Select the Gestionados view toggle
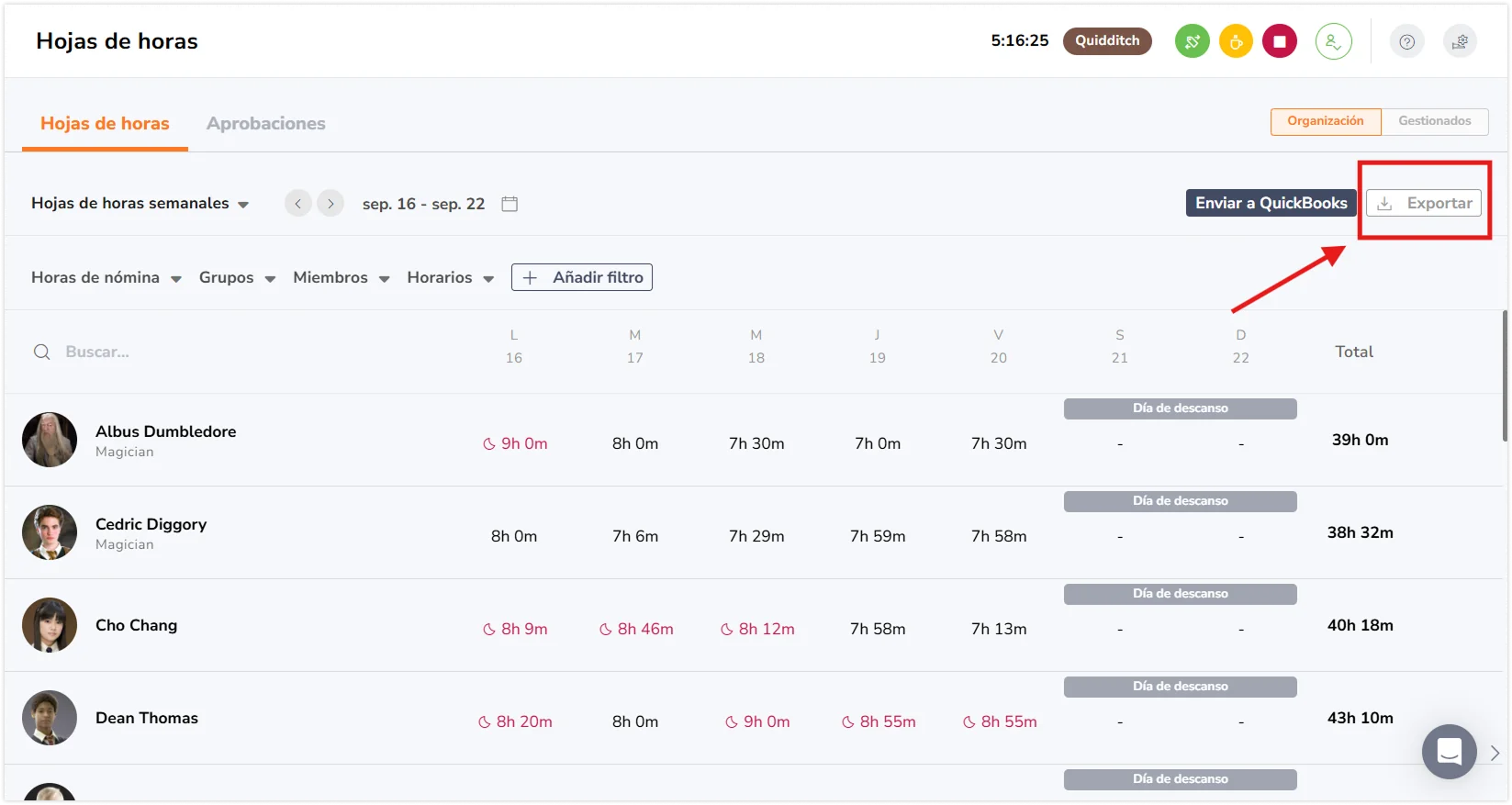The height and width of the screenshot is (805, 1512). 1434,121
